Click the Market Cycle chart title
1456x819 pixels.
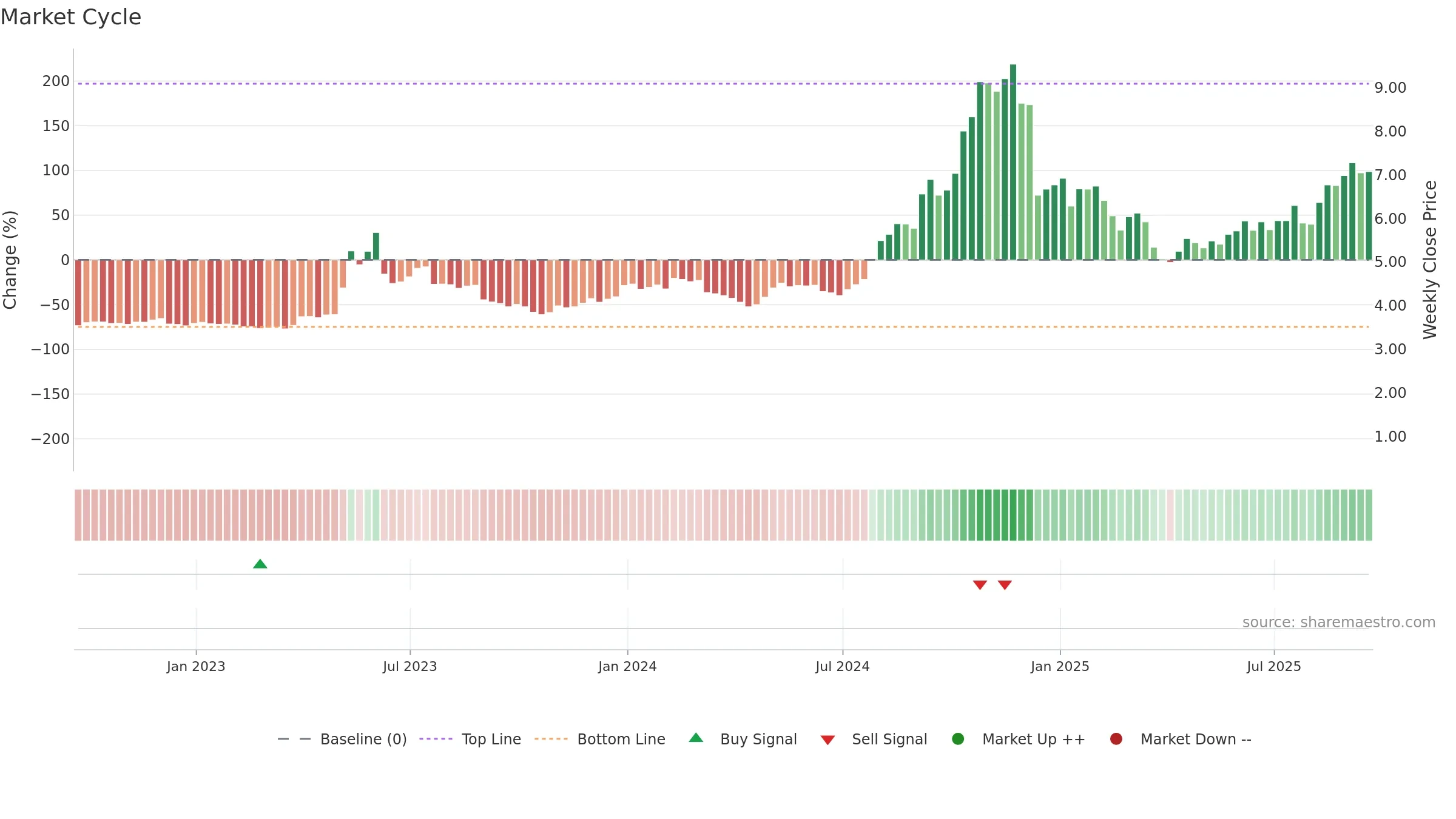[x=71, y=17]
